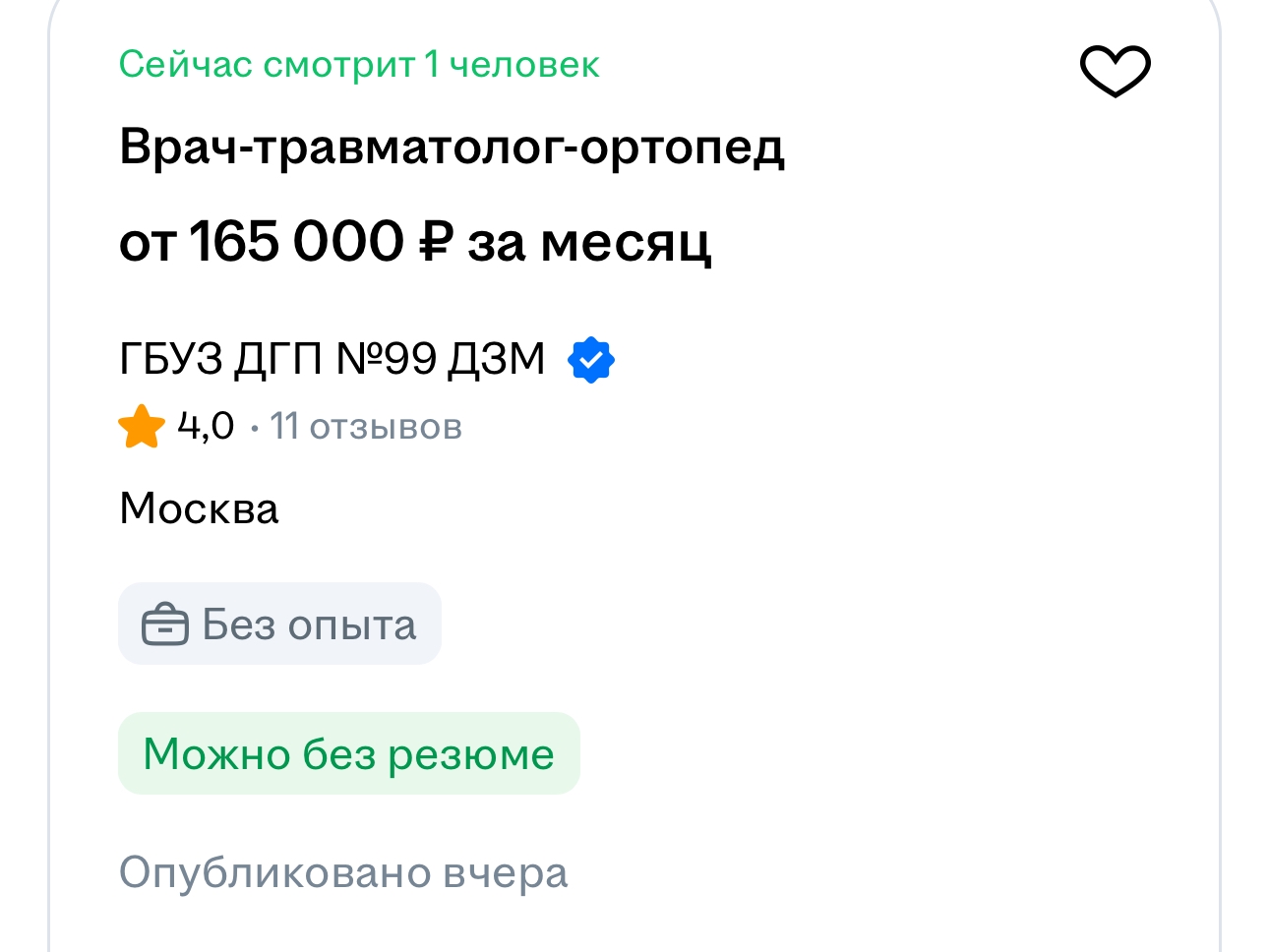Click the за месяц salary period text
This screenshot has height=952, width=1269.
[588, 242]
